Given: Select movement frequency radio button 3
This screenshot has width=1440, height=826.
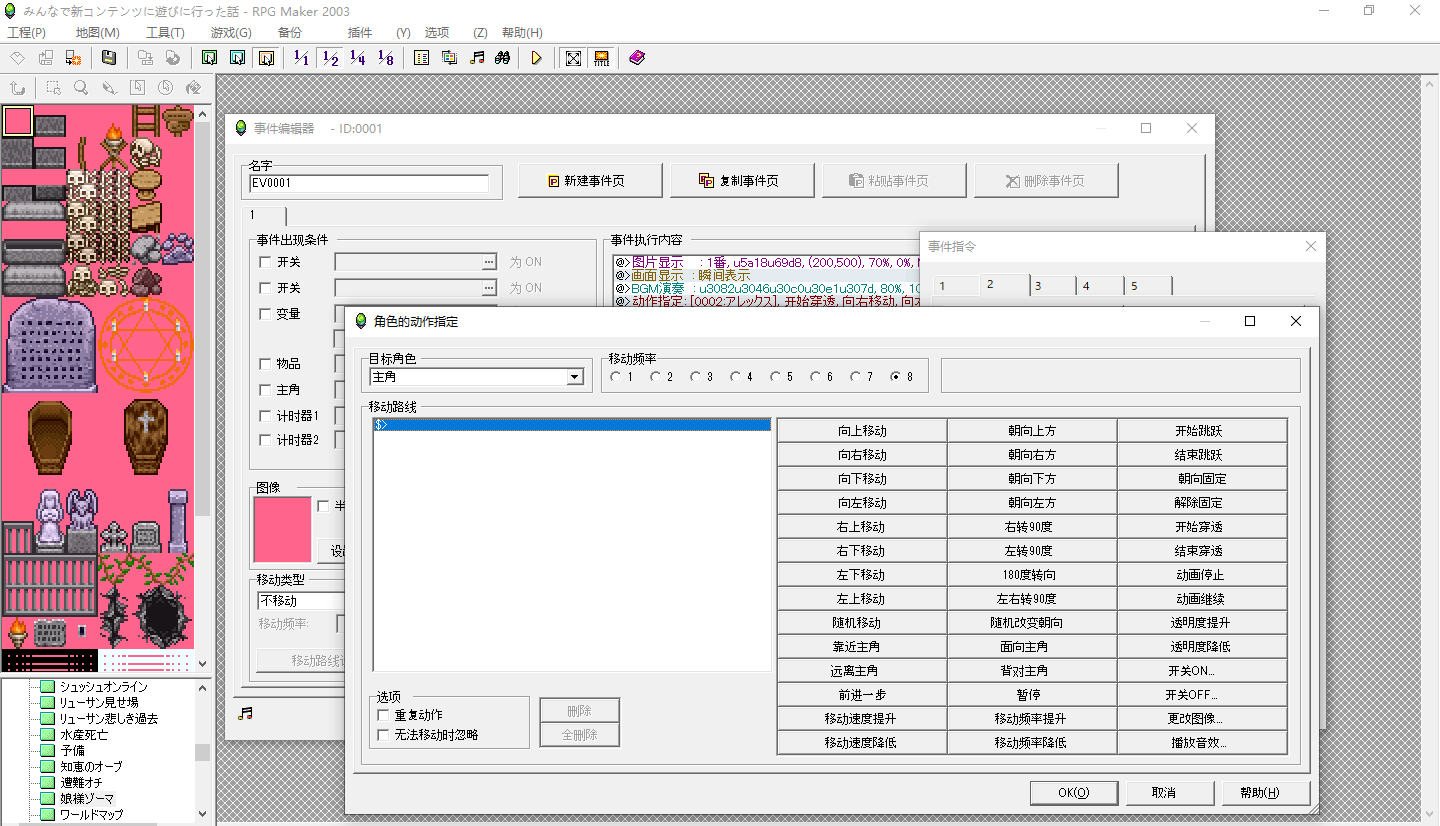Looking at the screenshot, I should click(696, 377).
